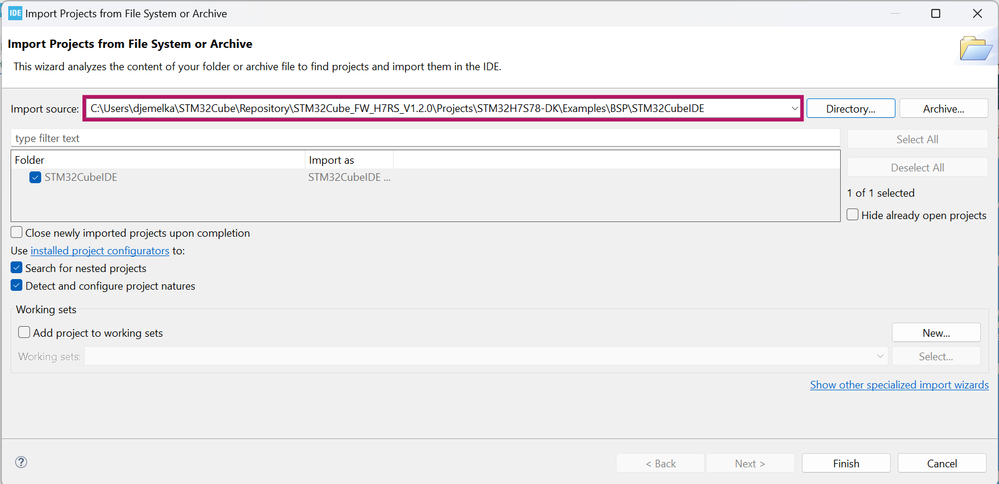
Task: Open the Import source dropdown arrow
Action: pos(794,109)
